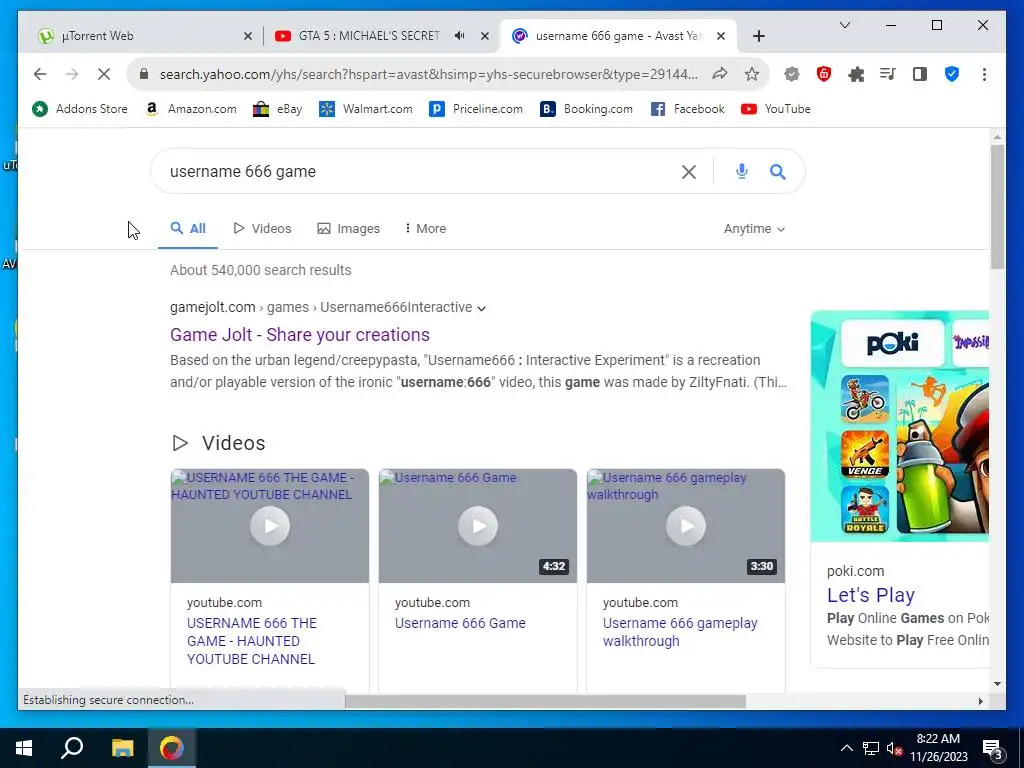Click the vertical page scrollbar
This screenshot has width=1024, height=768.
point(997,206)
